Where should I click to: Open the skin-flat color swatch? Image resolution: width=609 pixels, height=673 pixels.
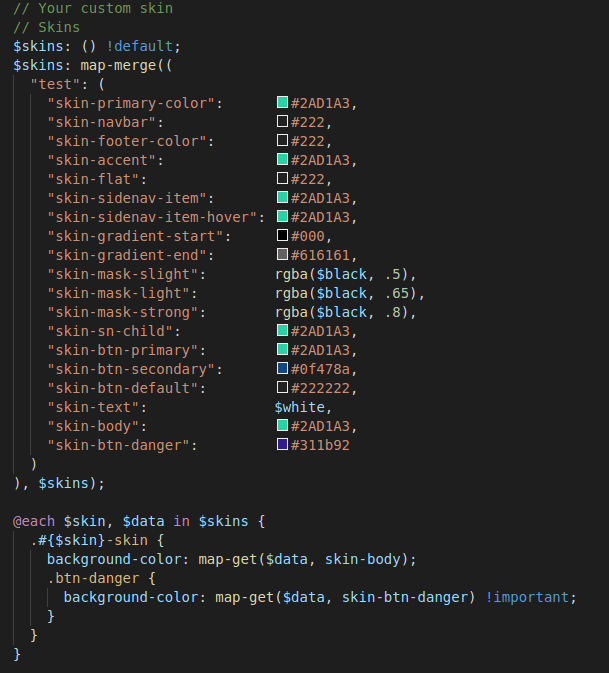tap(282, 178)
